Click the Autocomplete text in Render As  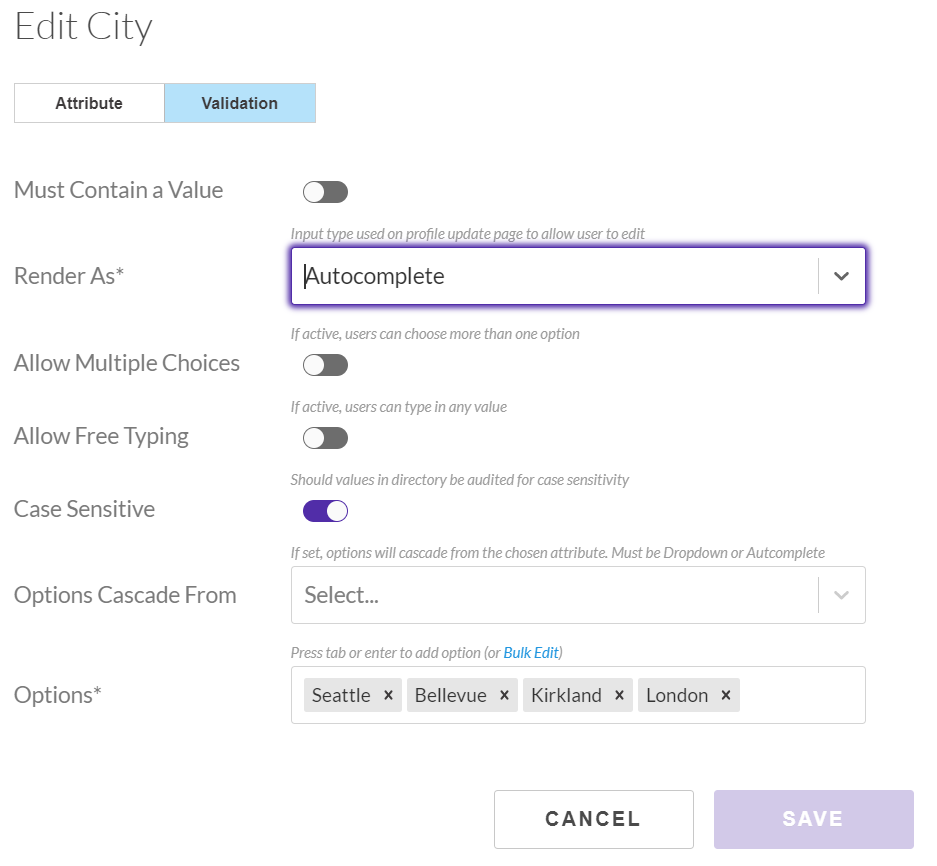[x=375, y=276]
